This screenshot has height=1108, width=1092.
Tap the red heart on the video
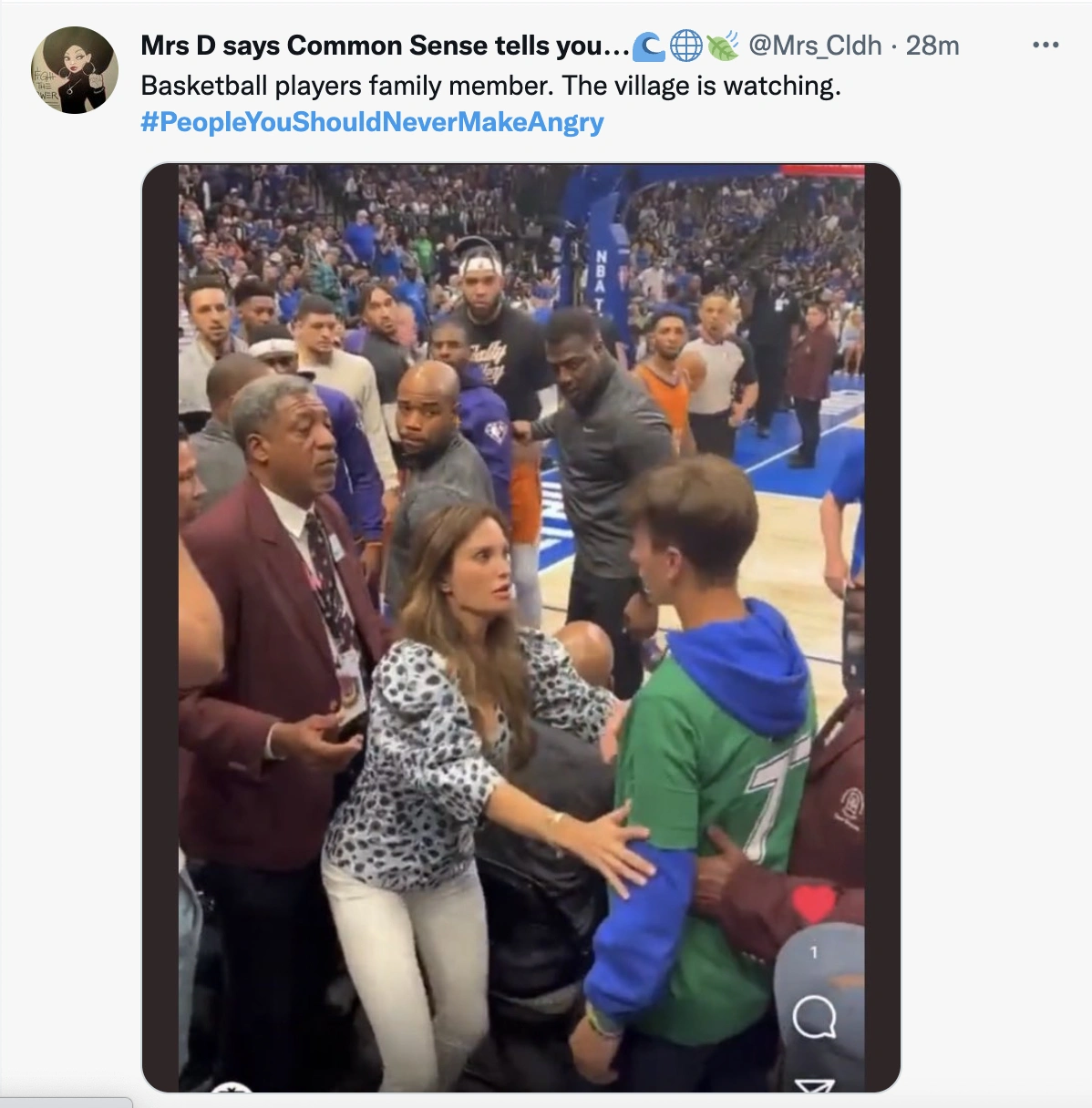click(813, 902)
